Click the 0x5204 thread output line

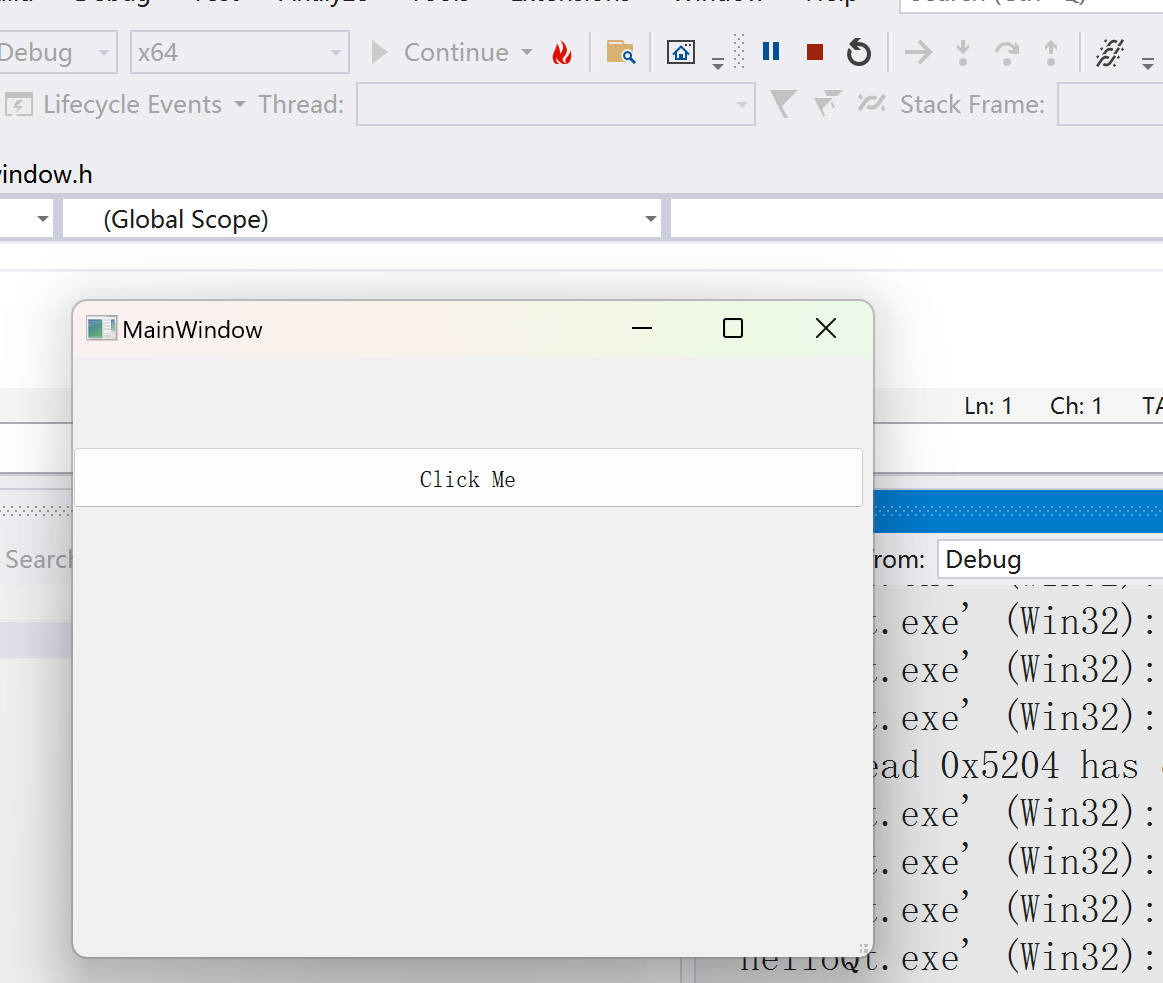tap(1018, 766)
